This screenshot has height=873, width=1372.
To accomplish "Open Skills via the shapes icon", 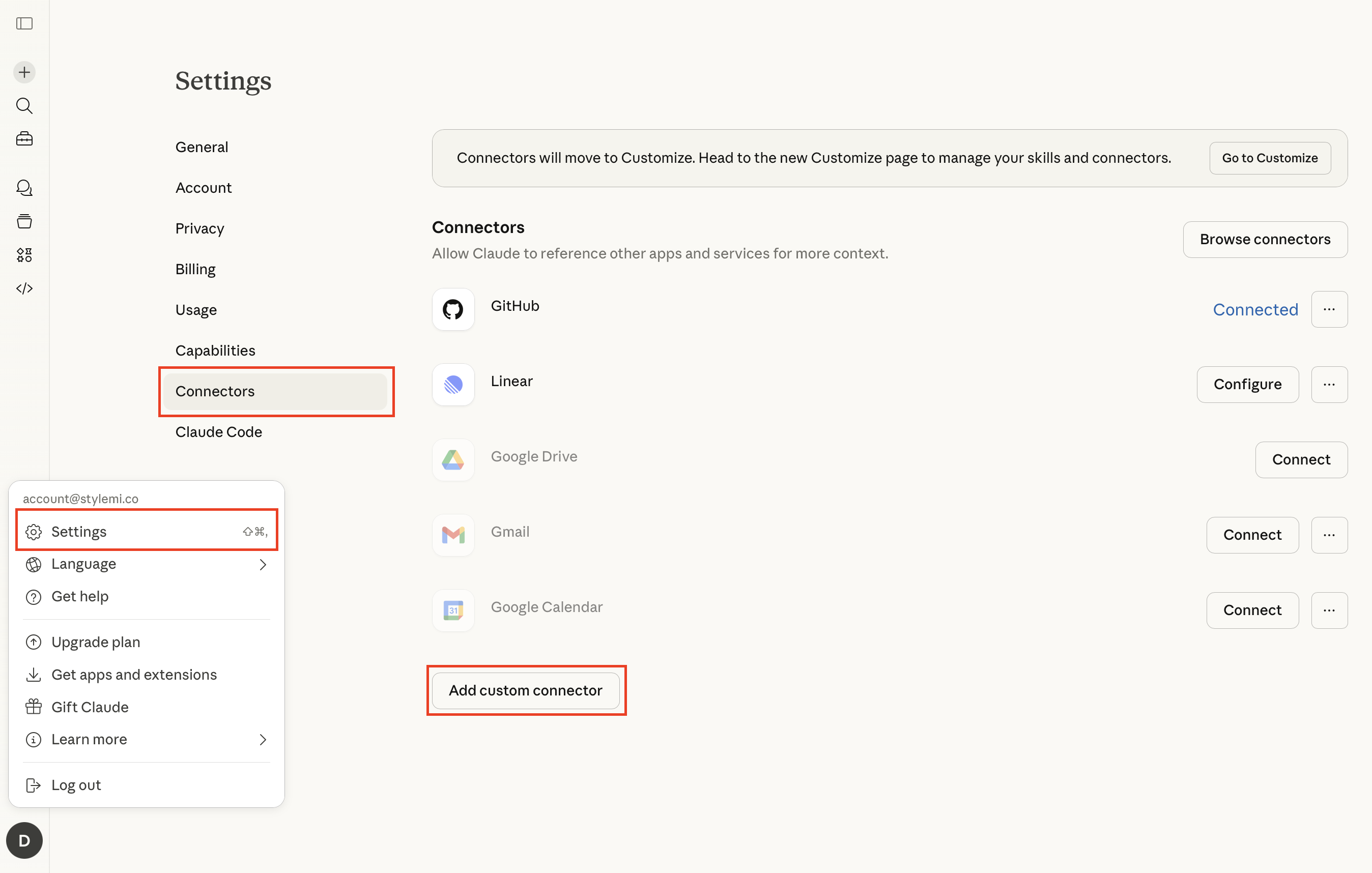I will coord(24,254).
